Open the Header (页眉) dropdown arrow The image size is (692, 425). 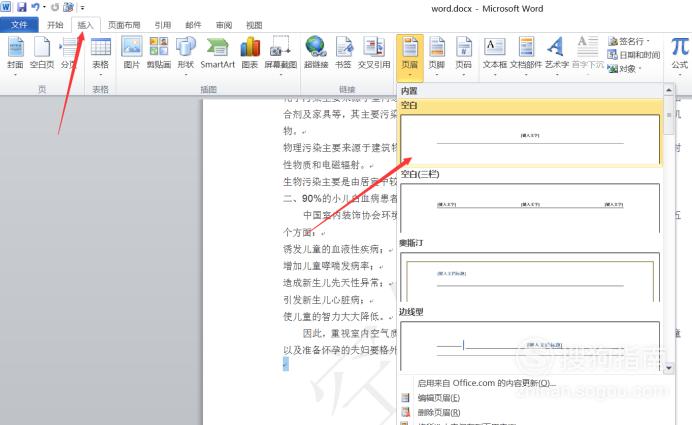(x=410, y=75)
